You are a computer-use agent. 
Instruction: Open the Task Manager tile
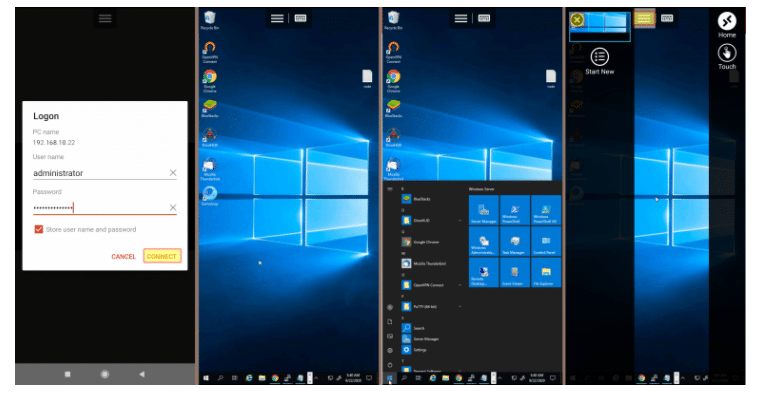point(514,241)
